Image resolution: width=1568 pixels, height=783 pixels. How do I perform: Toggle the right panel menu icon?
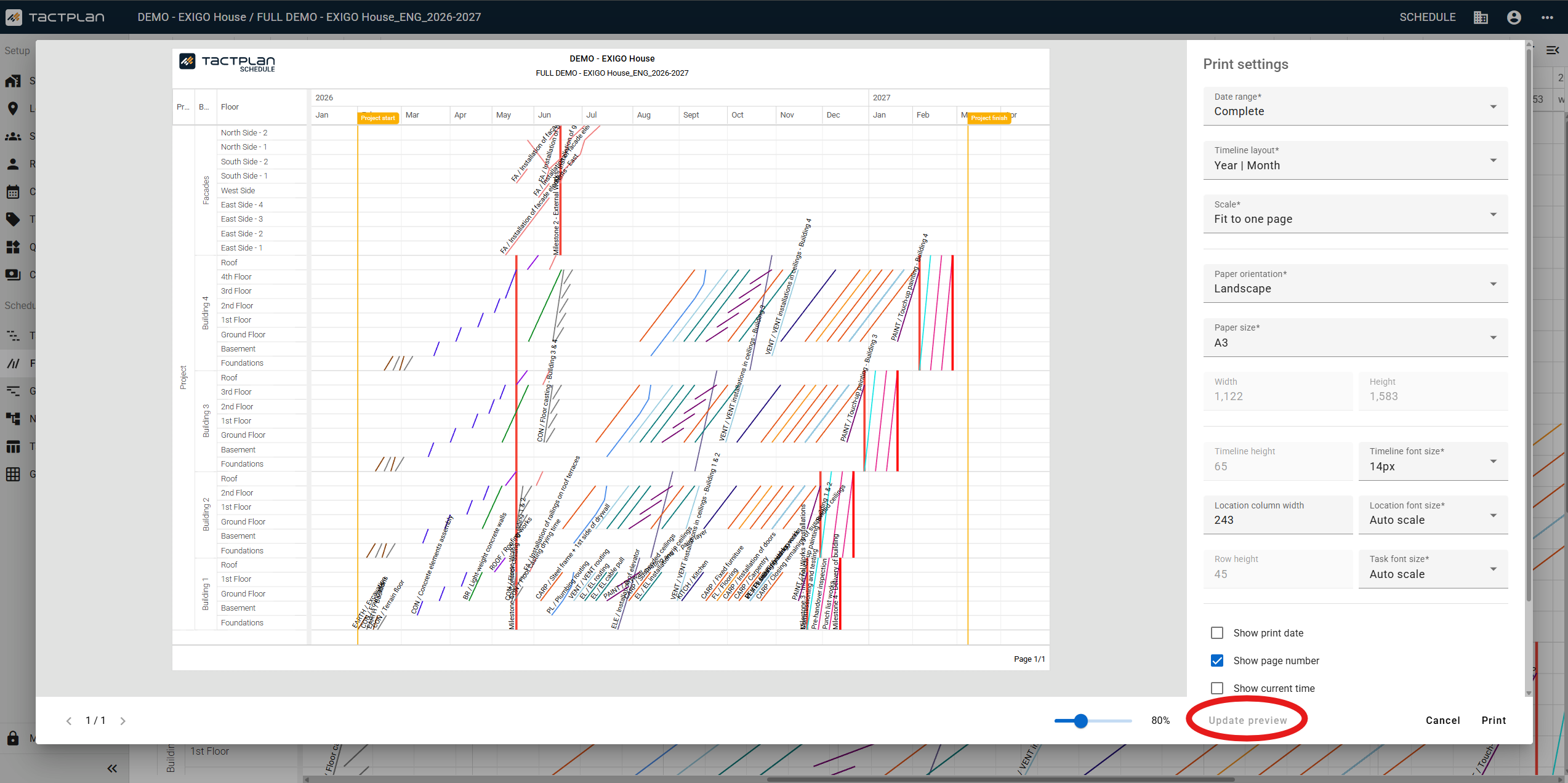[1553, 50]
